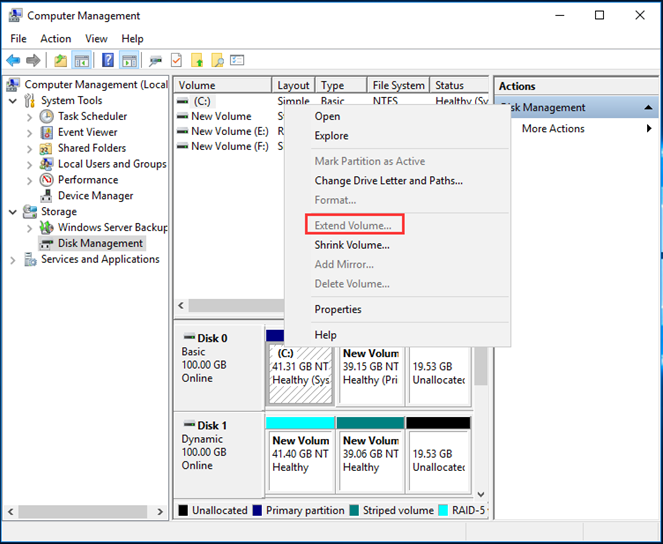Image resolution: width=663 pixels, height=544 pixels.
Task: Click the disk pane scroll down arrow
Action: (480, 494)
